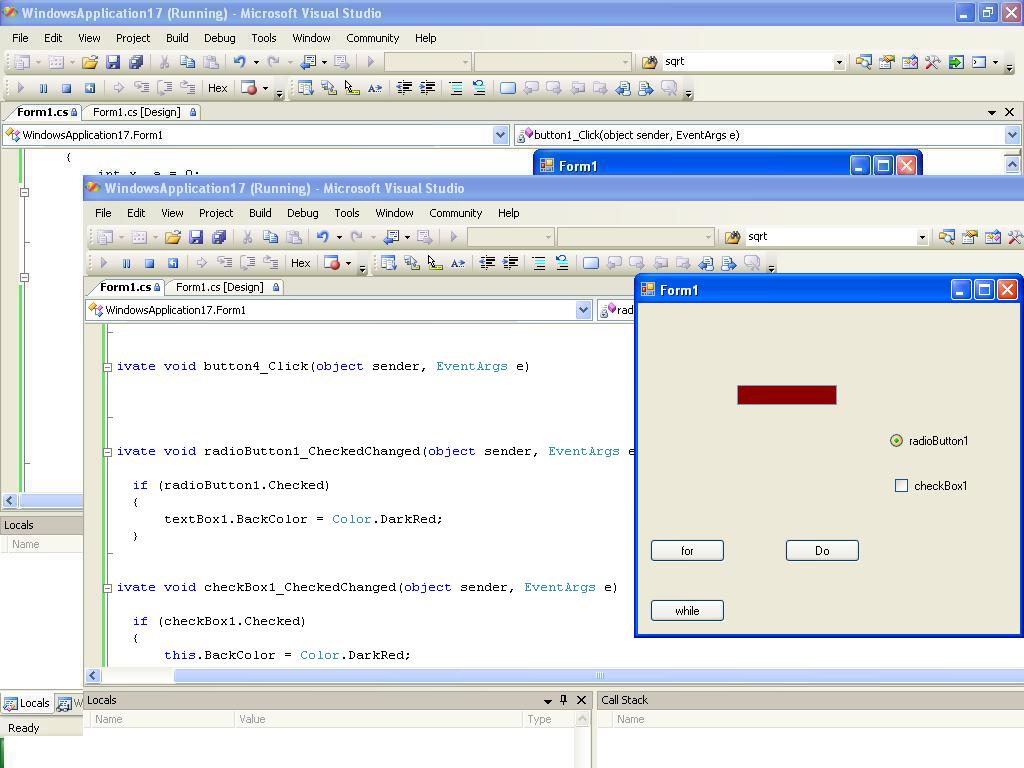
Task: Click Save icon in front Visual Studio window
Action: point(196,237)
